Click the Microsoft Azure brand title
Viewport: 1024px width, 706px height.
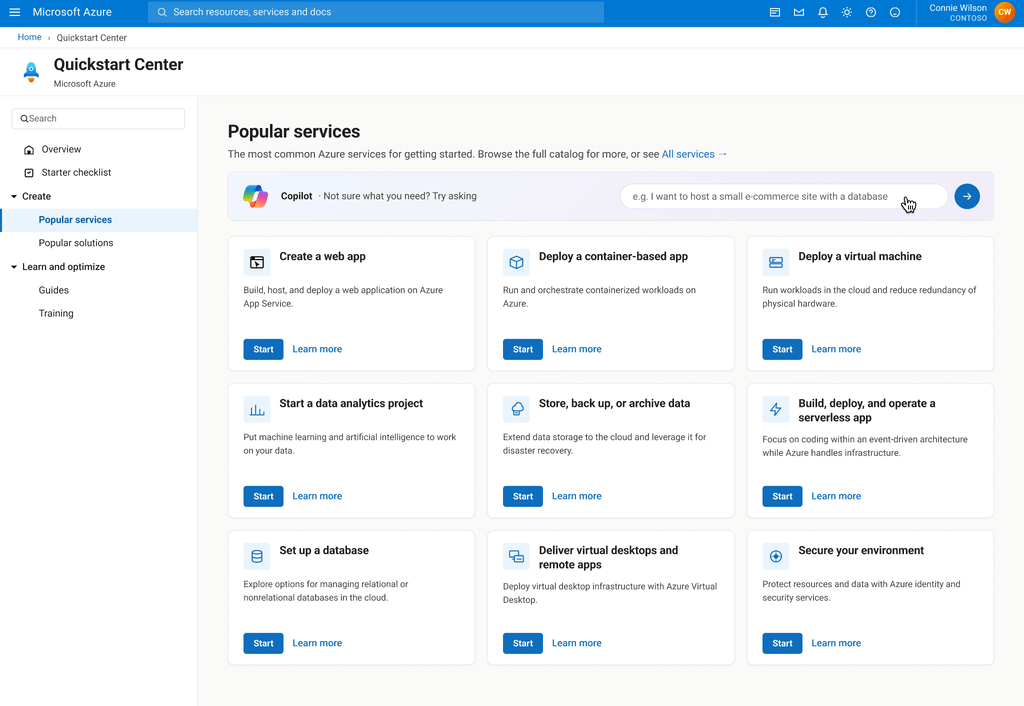tap(72, 12)
